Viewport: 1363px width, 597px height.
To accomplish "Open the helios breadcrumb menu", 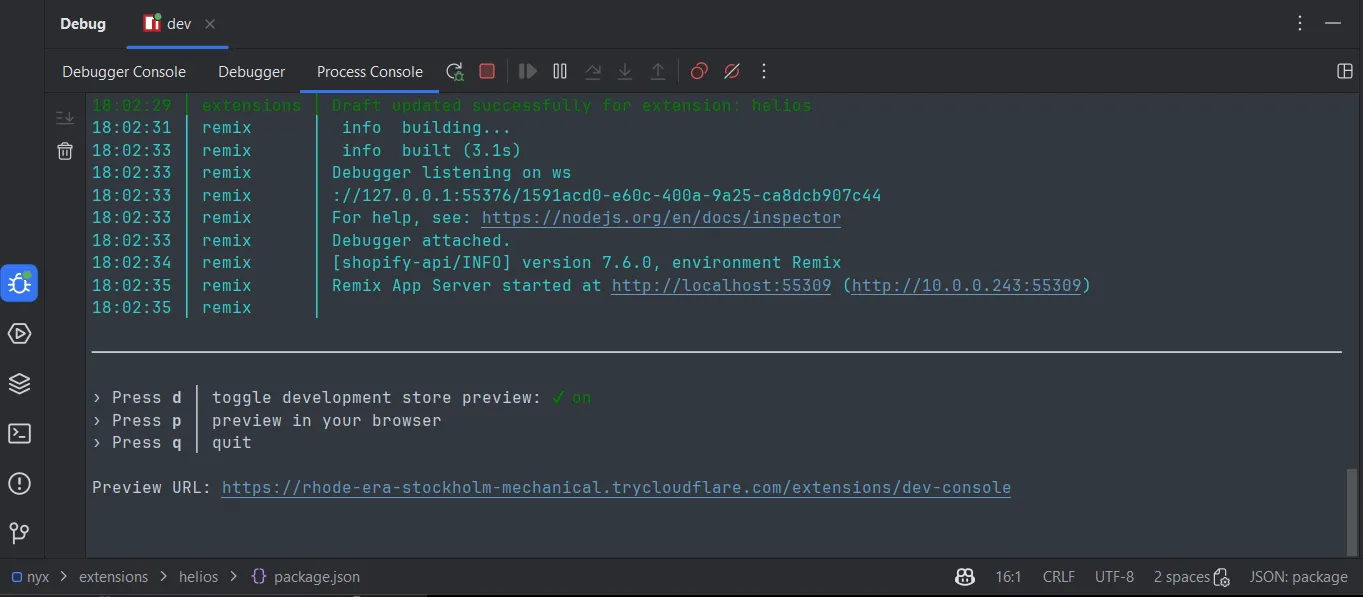I will 197,576.
